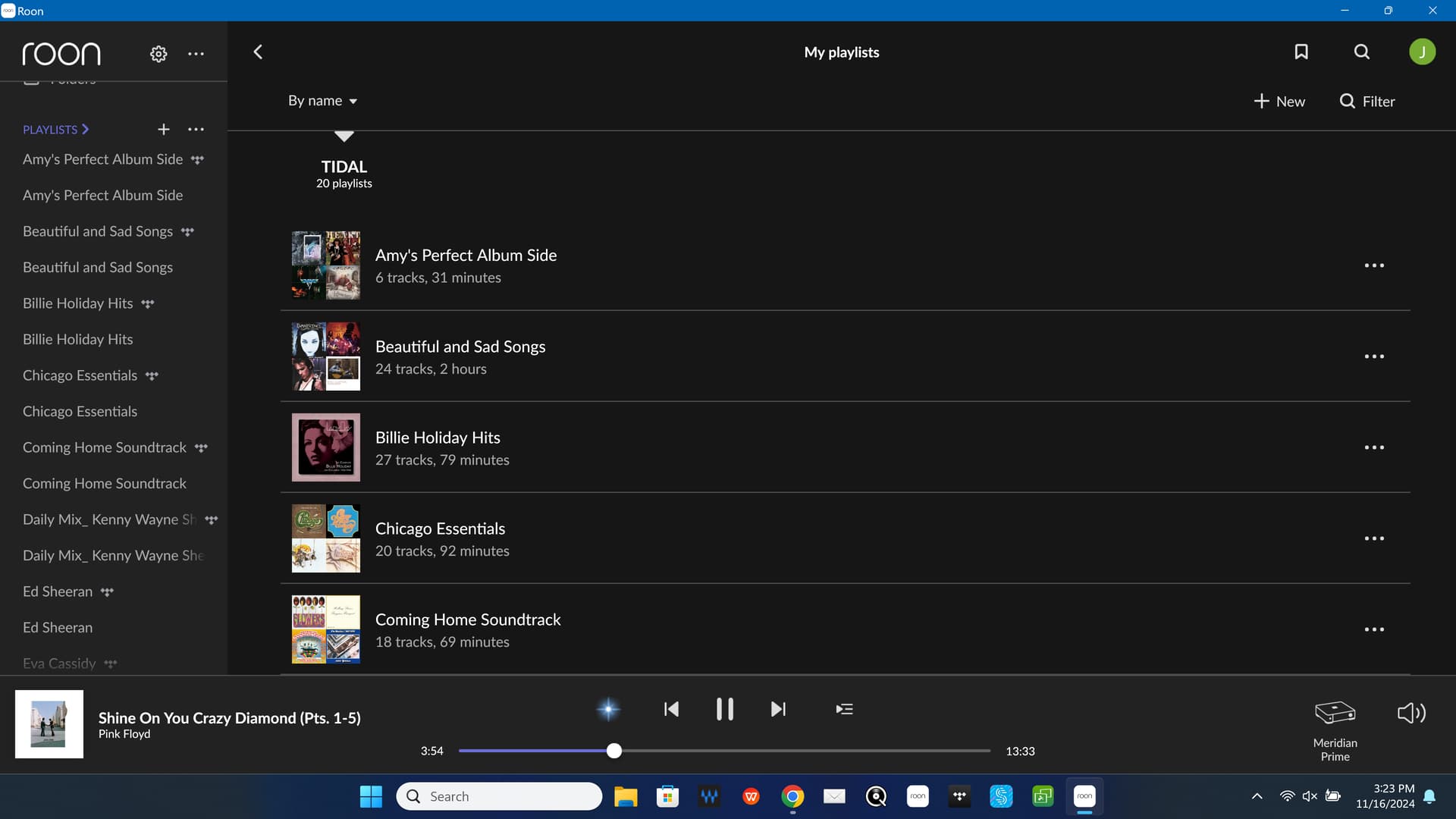Open File Explorer from the taskbar
This screenshot has height=819, width=1456.
tap(626, 796)
